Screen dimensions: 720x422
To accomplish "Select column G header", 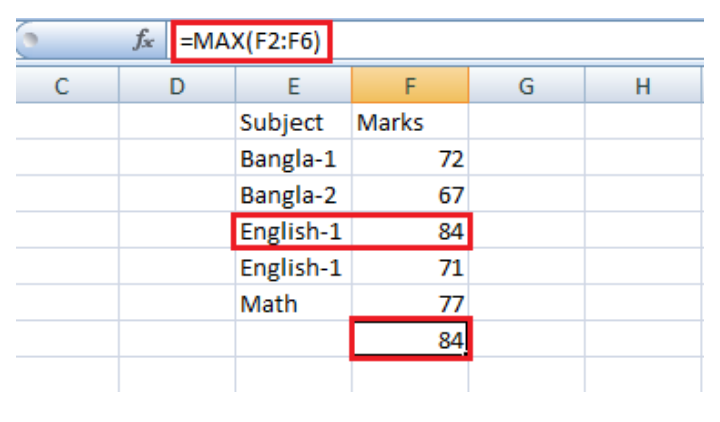I will click(526, 88).
